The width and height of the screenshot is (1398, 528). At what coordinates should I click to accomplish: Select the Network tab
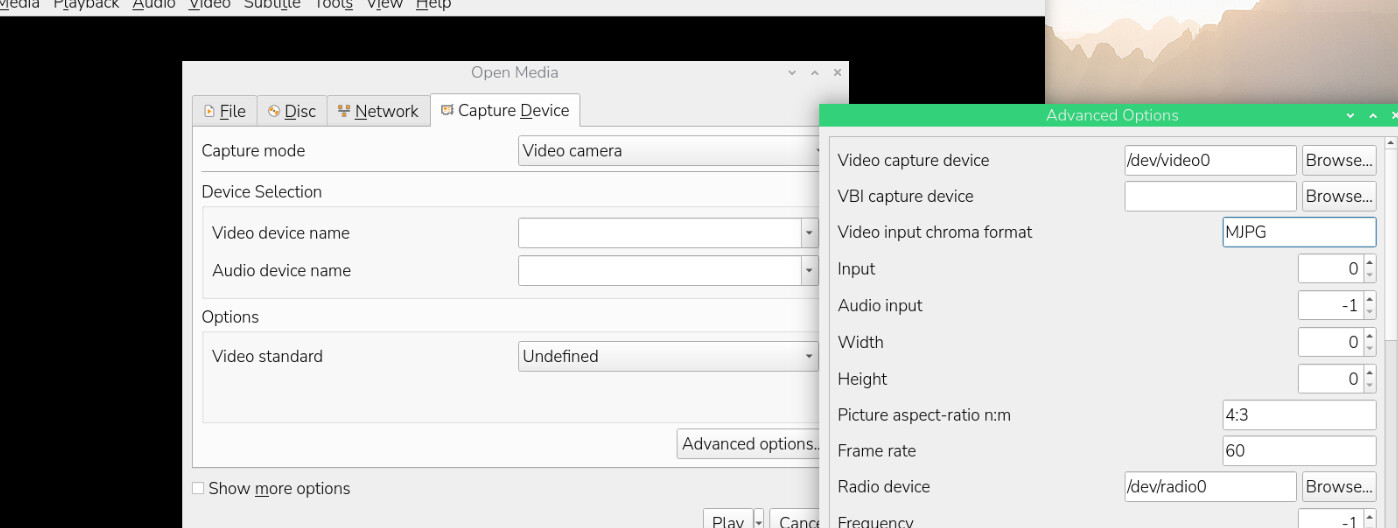click(376, 111)
